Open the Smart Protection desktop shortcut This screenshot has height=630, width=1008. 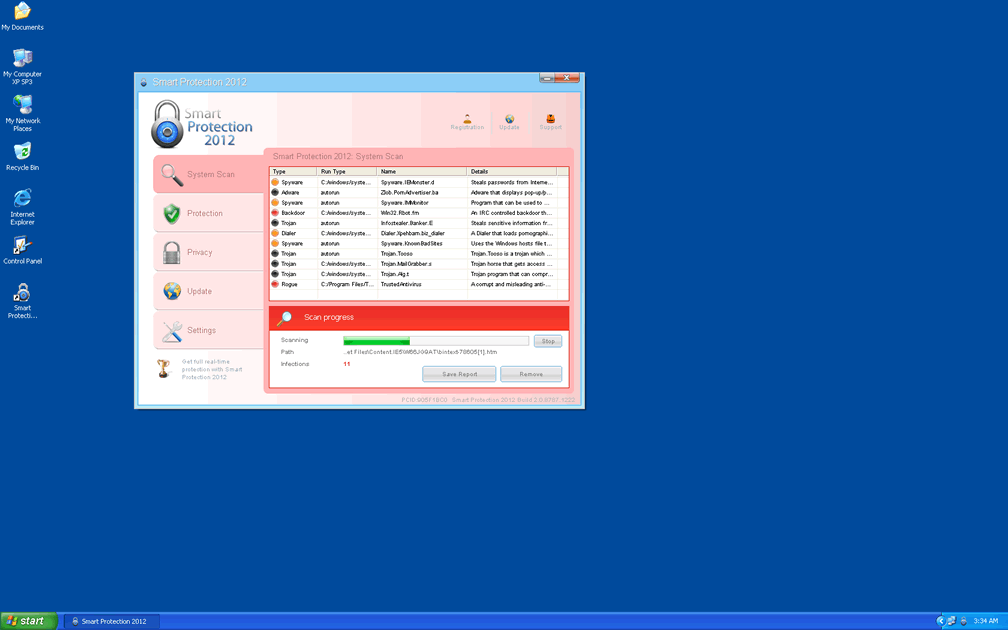pyautogui.click(x=22, y=293)
